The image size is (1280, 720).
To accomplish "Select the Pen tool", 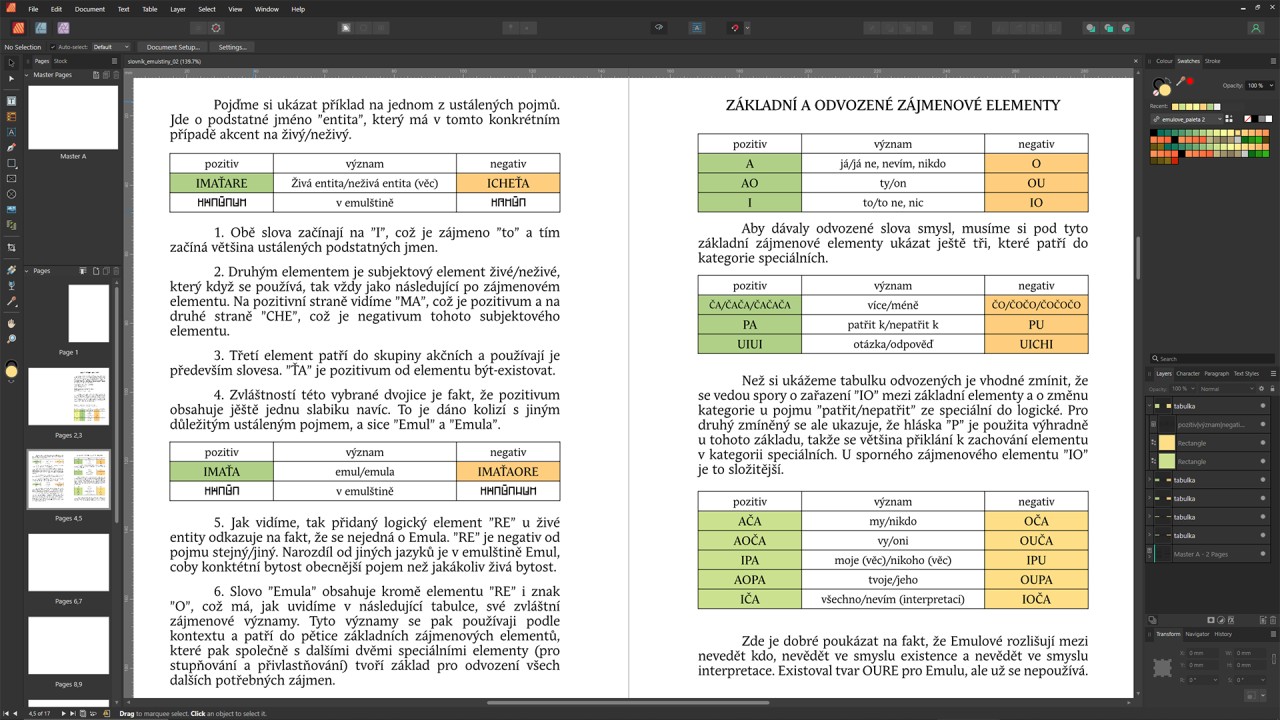I will click(x=11, y=147).
